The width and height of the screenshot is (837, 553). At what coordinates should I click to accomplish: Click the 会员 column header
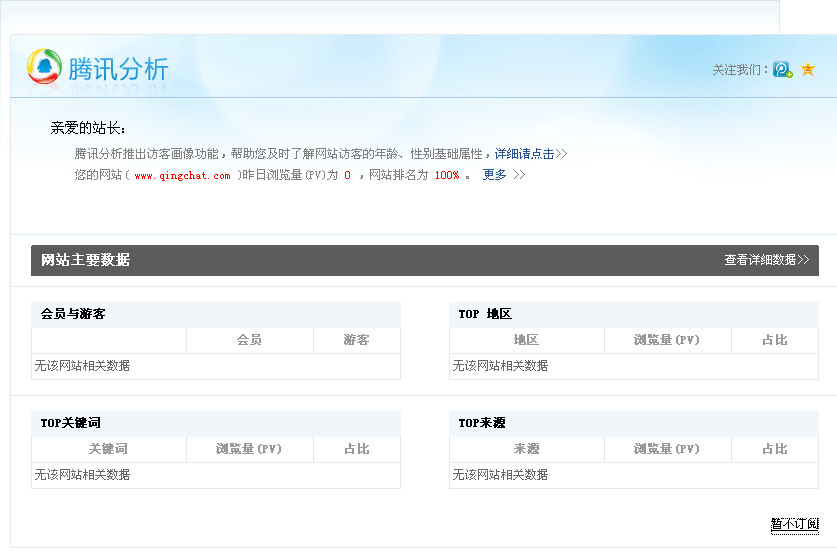pyautogui.click(x=249, y=340)
